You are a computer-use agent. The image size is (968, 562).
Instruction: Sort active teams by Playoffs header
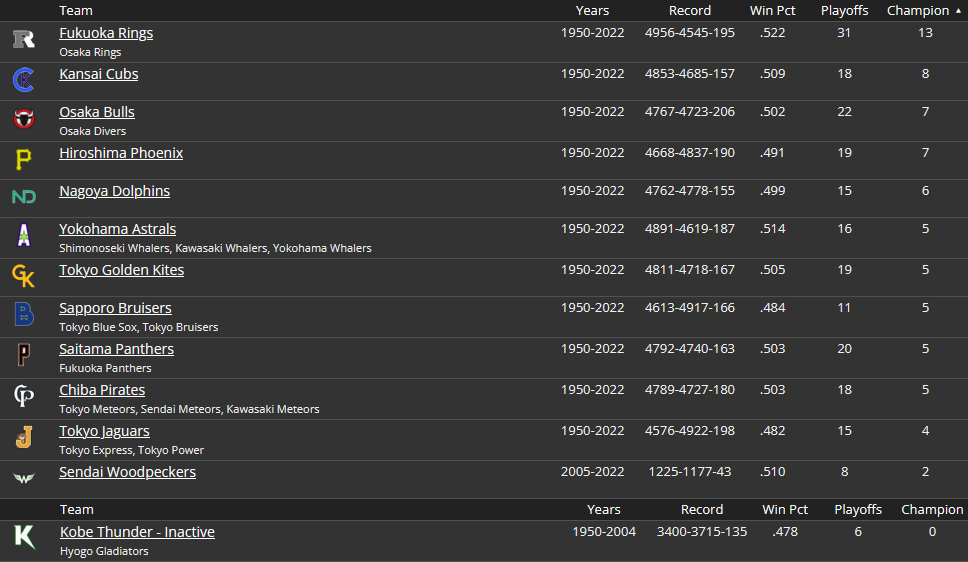pos(844,11)
